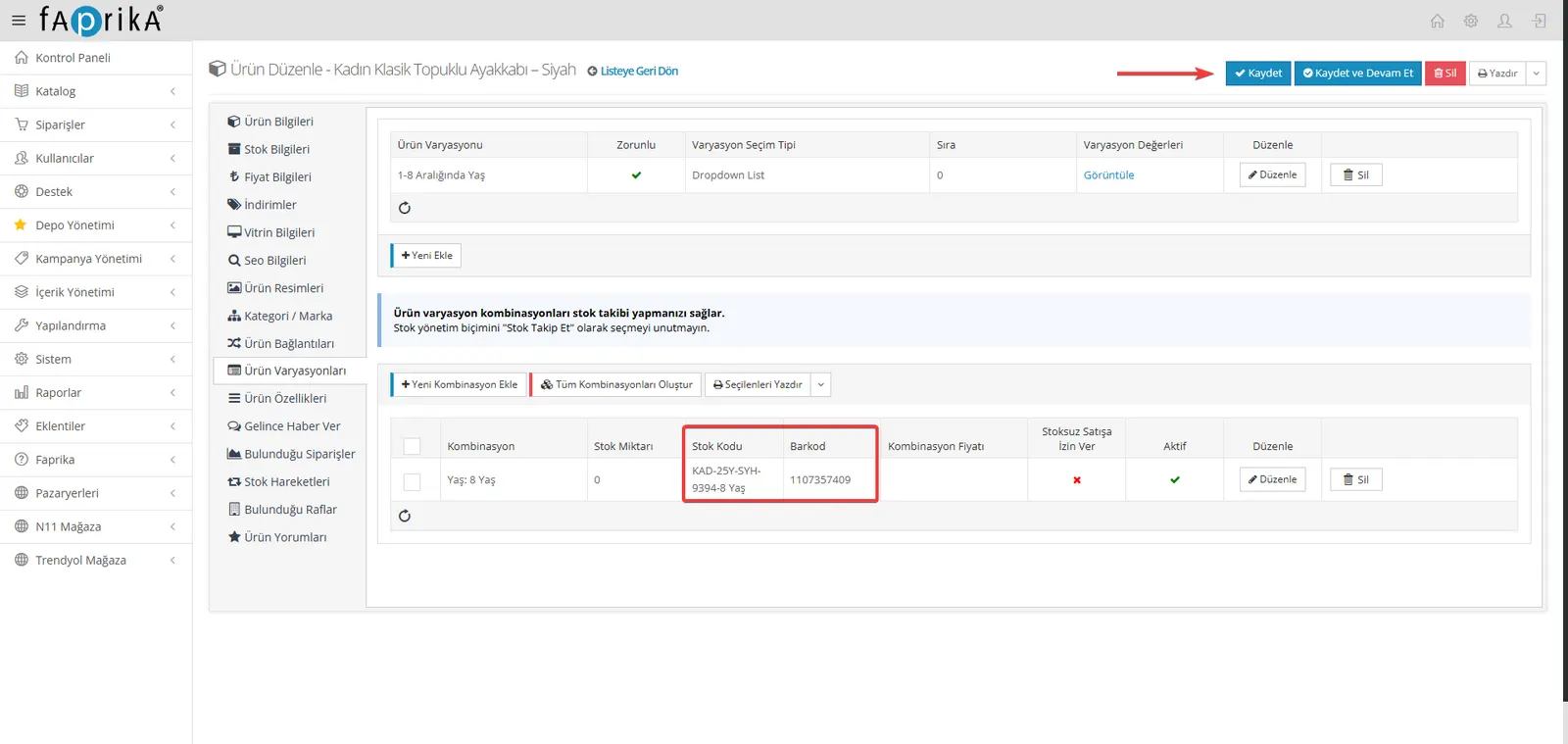Viewport: 1568px width, 744px height.
Task: Tick the checkbox for Yaş: 8 Yaş row
Action: 413,481
